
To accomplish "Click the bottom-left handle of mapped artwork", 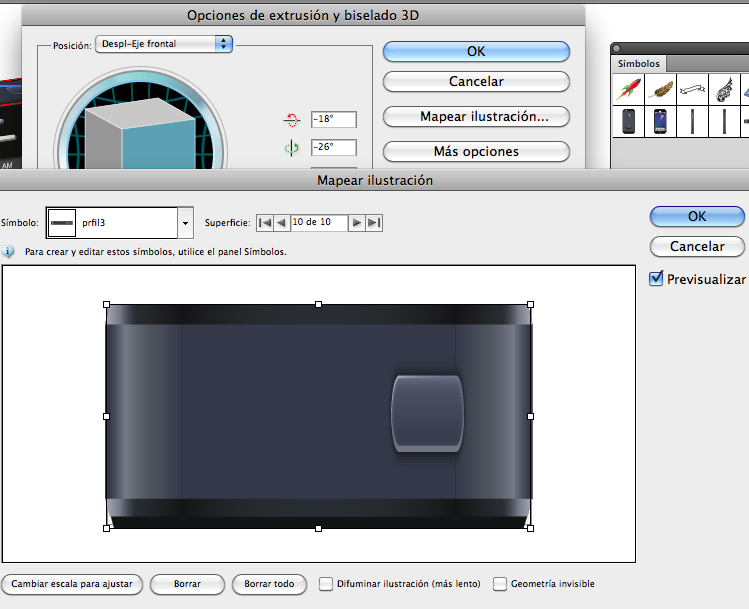I will (x=107, y=528).
